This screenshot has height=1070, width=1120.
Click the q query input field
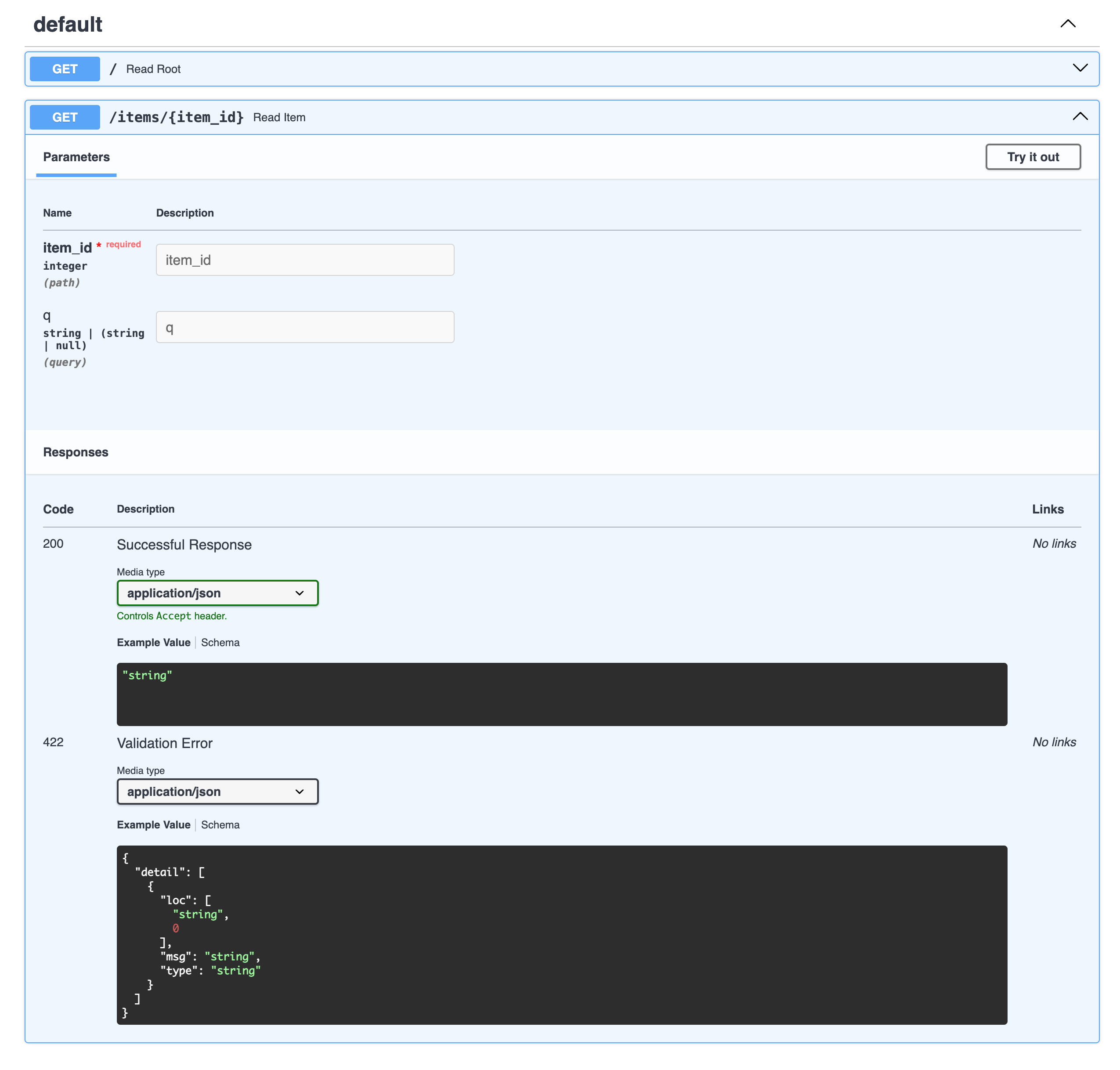click(x=304, y=327)
